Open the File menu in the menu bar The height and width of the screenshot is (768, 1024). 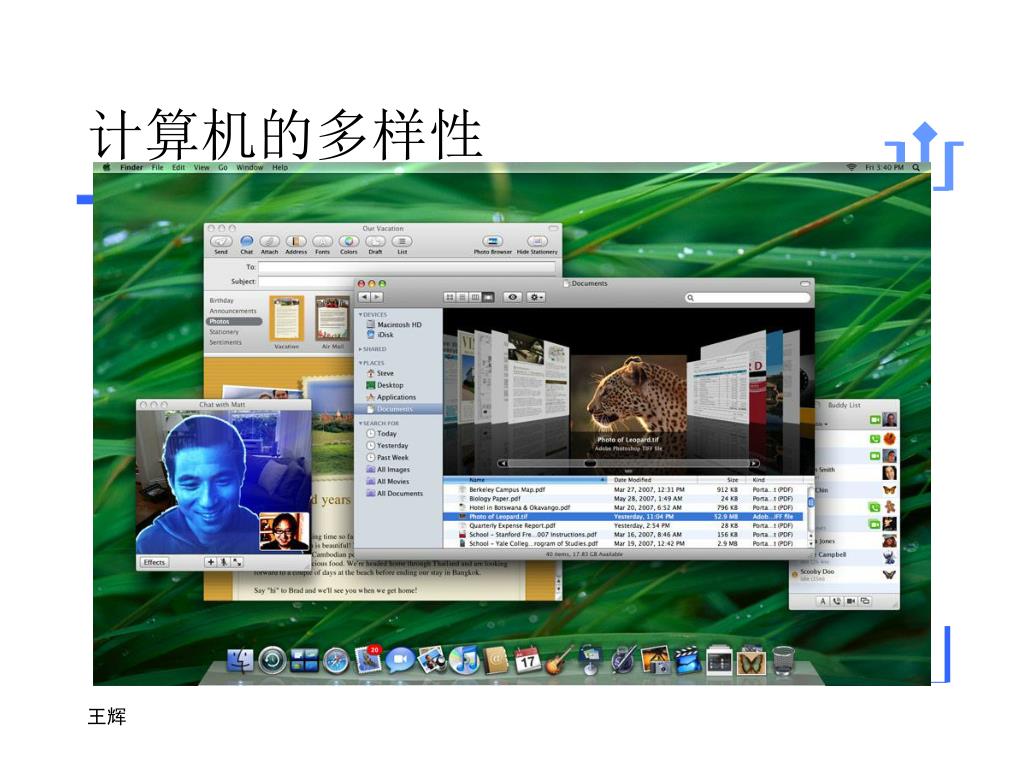(x=158, y=167)
